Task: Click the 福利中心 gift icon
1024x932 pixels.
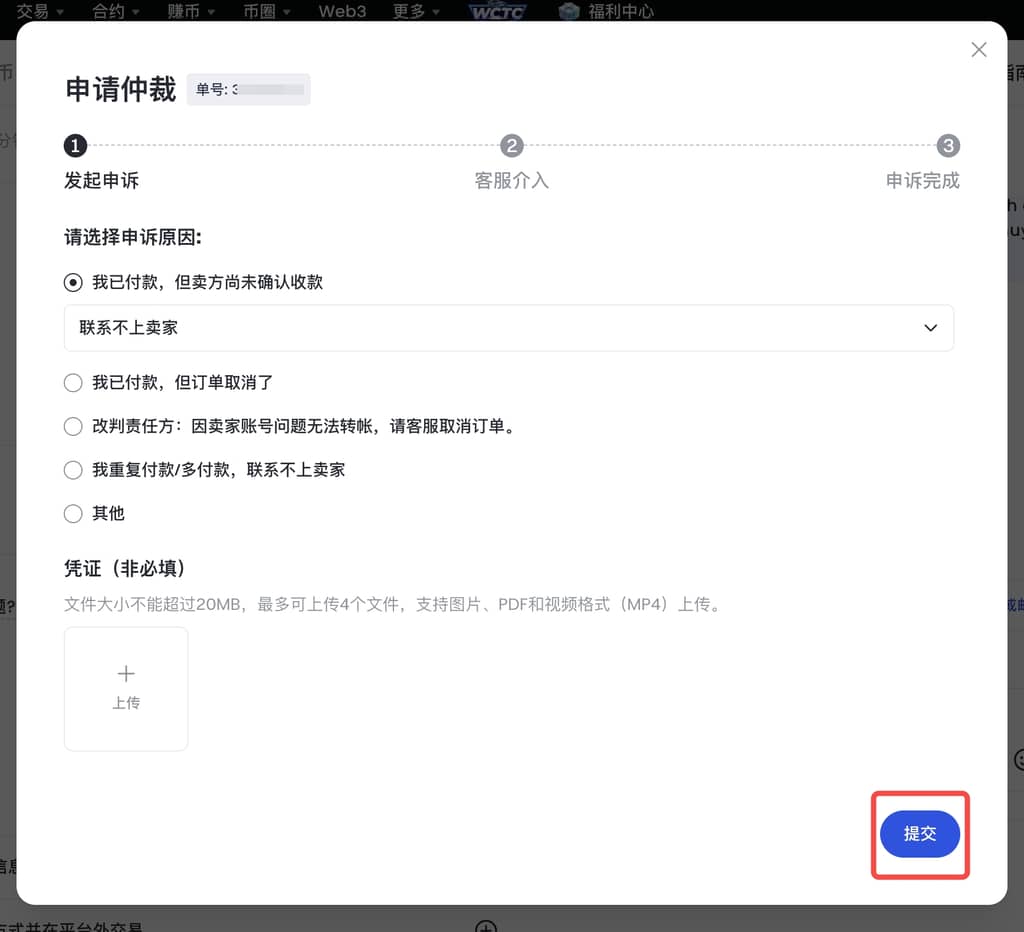Action: pos(569,11)
